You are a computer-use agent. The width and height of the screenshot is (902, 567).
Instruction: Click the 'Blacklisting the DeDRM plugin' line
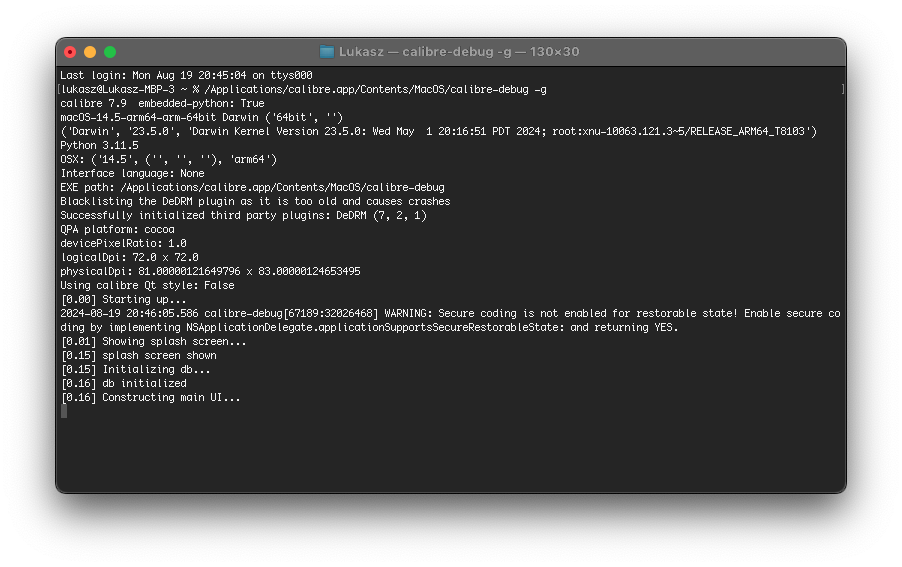(x=255, y=201)
